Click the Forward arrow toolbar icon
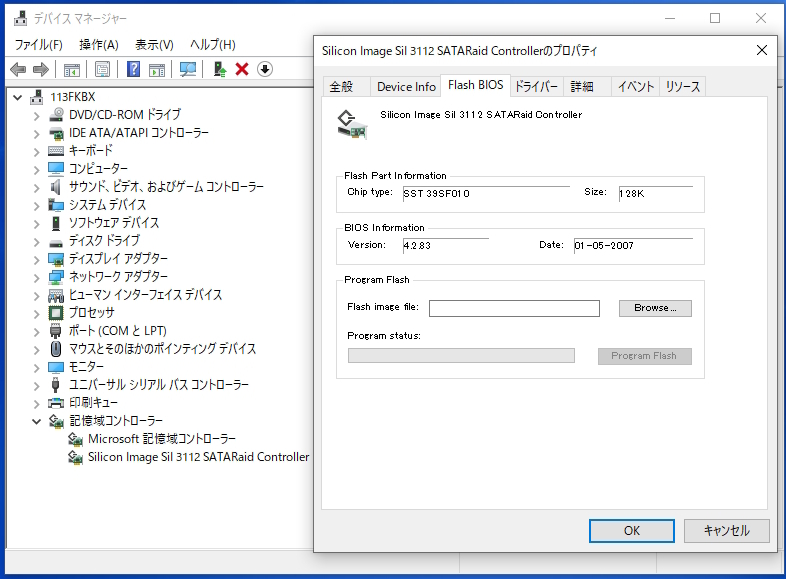 tap(41, 69)
